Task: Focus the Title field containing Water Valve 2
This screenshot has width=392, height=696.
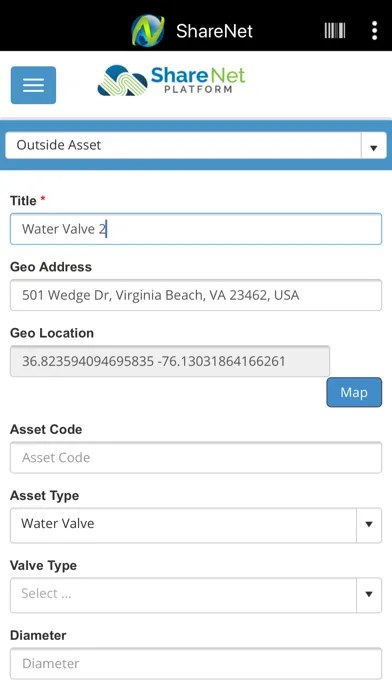Action: [x=196, y=229]
